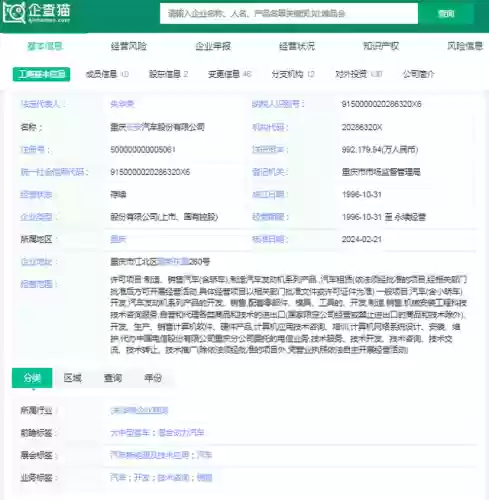Select the 成员信息 sub-tab
Viewport: 489px width, 500px height.
(x=107, y=74)
